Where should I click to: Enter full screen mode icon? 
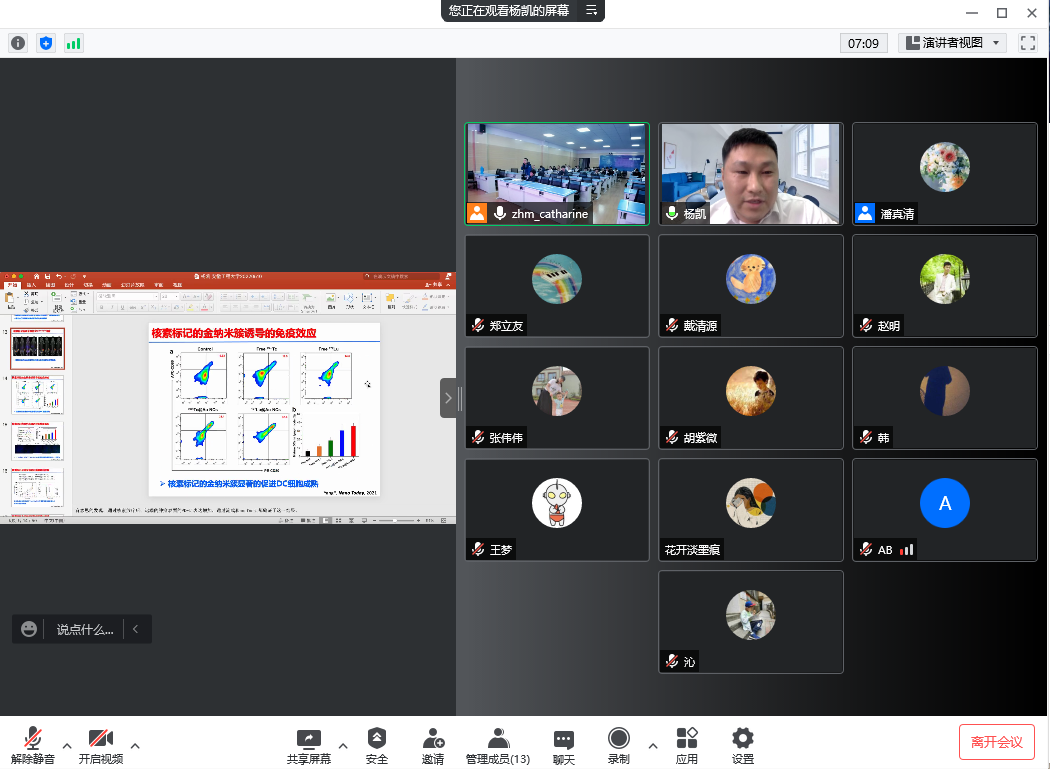[x=1028, y=43]
